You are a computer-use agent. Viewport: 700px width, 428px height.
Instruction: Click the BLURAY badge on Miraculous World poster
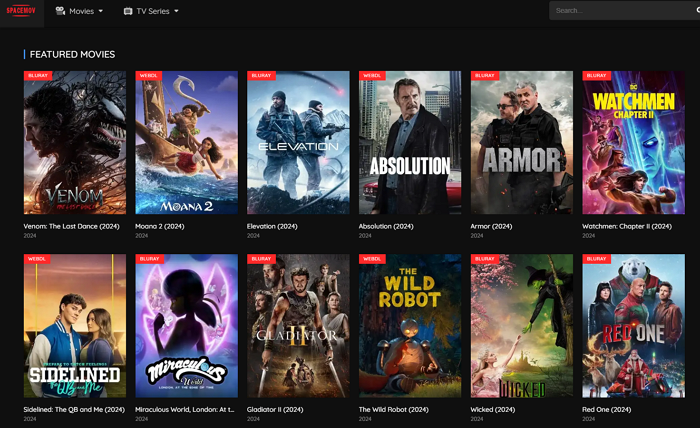pos(150,259)
